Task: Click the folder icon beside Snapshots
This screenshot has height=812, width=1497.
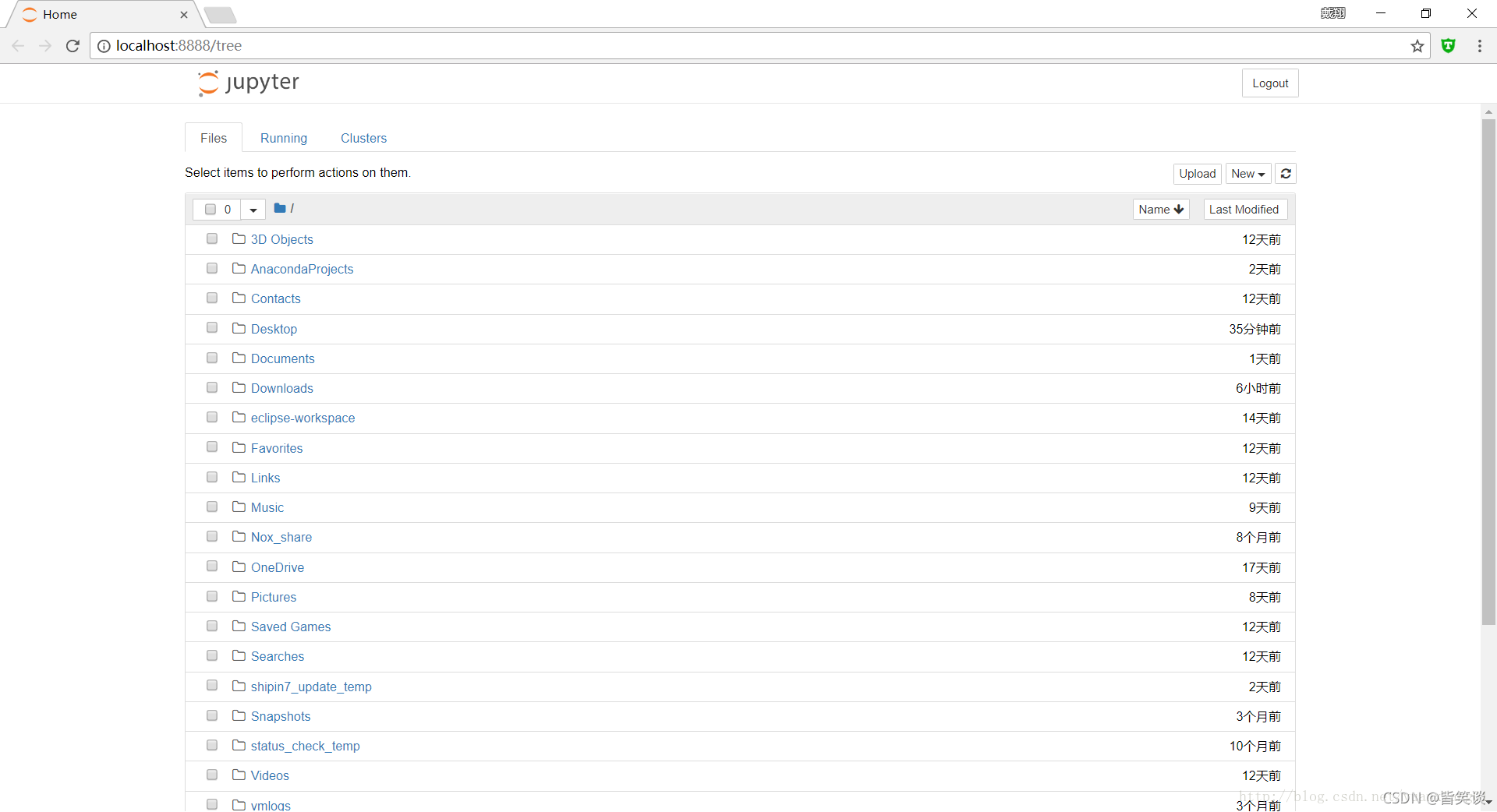Action: [x=239, y=715]
